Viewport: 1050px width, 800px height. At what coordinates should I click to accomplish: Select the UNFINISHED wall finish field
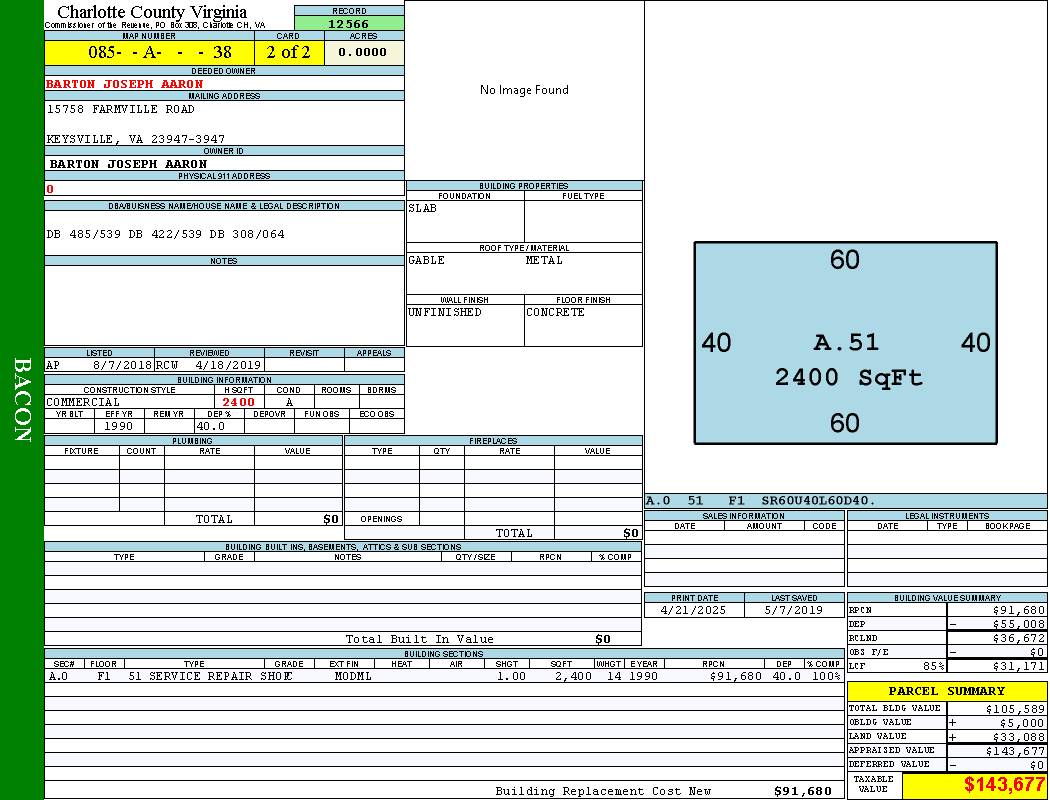464,323
